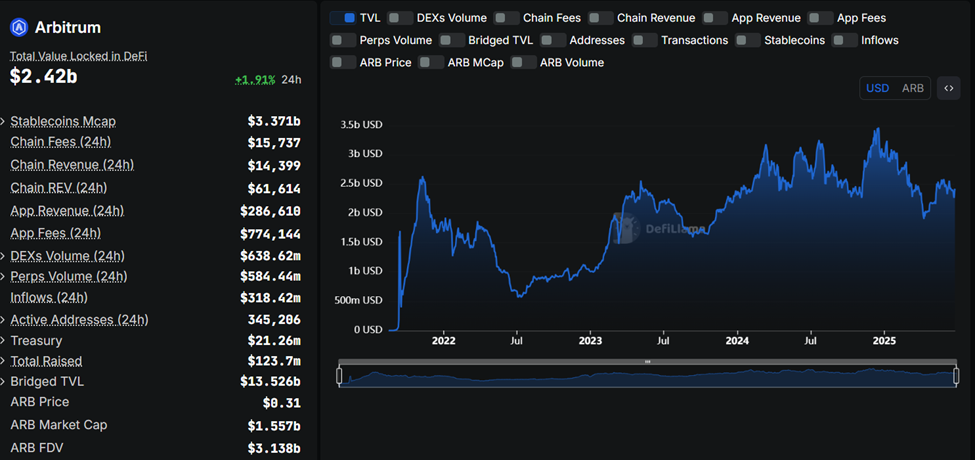
Task: Click the Total Value Locked in DeFi label
Action: [x=78, y=56]
